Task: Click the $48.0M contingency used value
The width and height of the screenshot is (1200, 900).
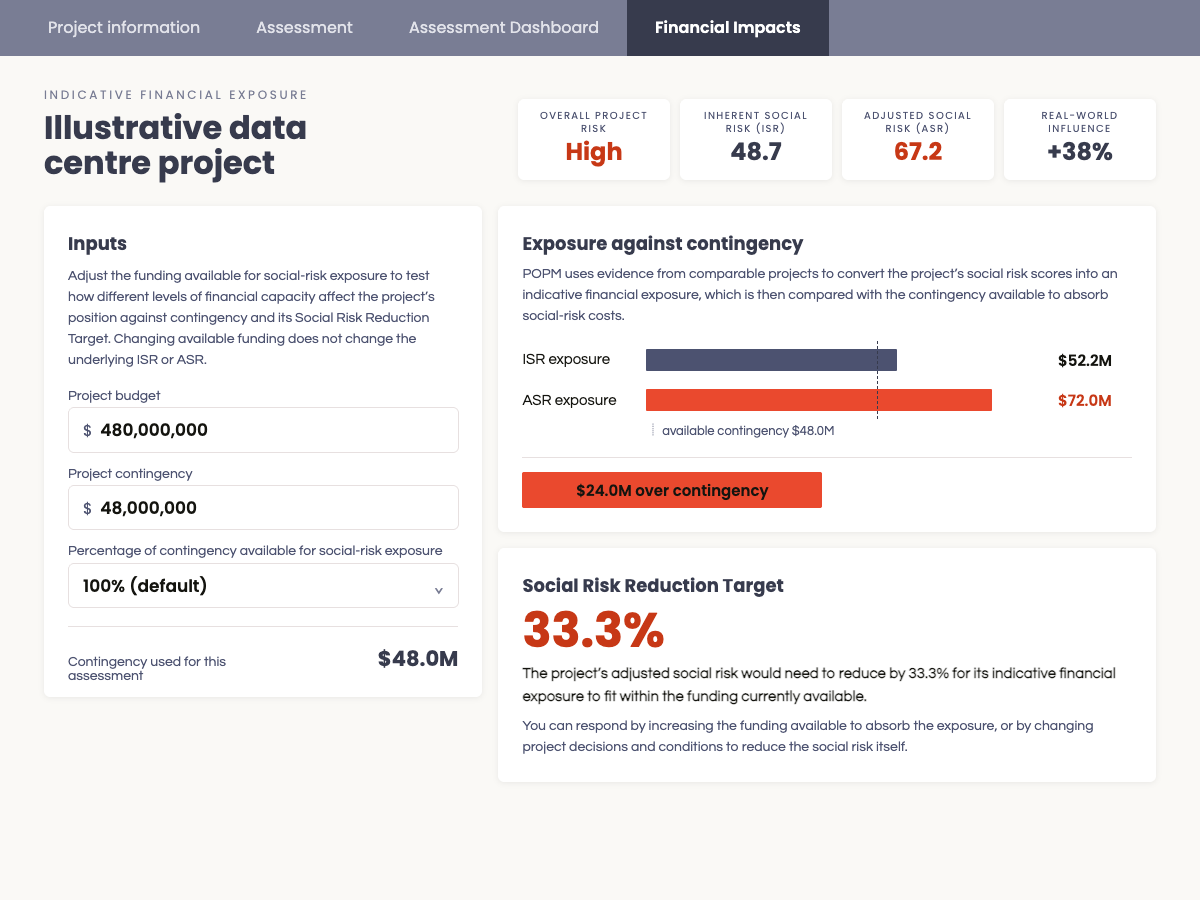Action: click(x=418, y=659)
